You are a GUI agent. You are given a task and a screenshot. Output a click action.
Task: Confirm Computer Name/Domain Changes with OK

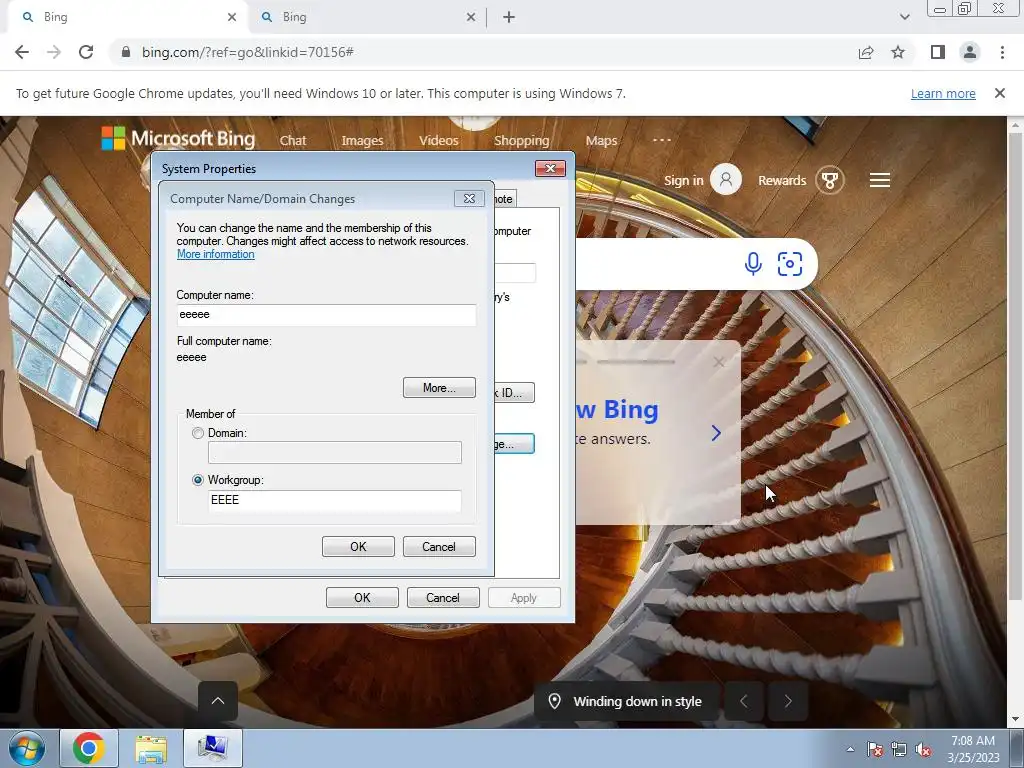pos(358,547)
